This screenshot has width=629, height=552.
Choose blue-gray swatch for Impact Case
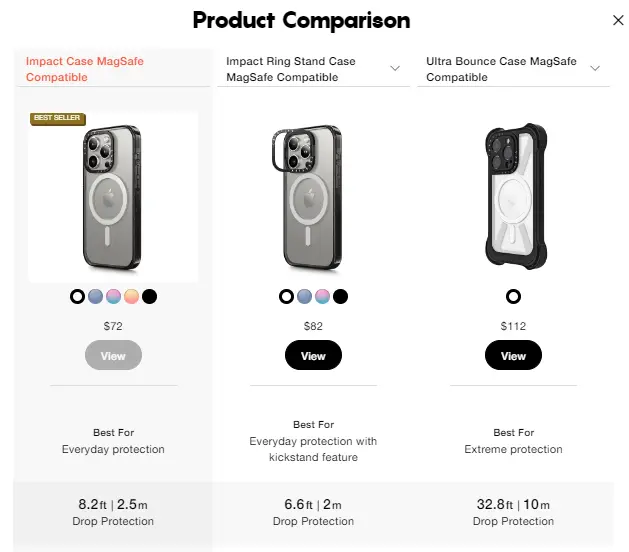(95, 296)
